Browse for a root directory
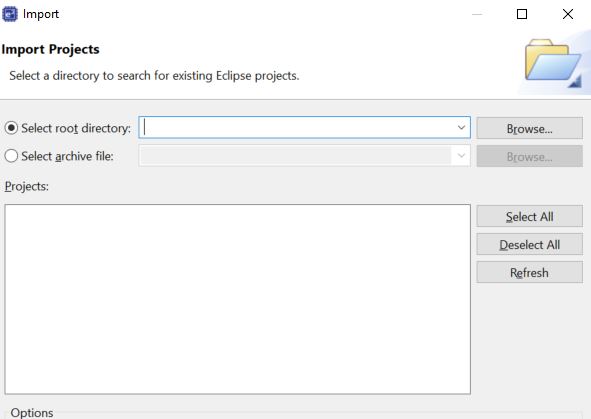 (530, 128)
